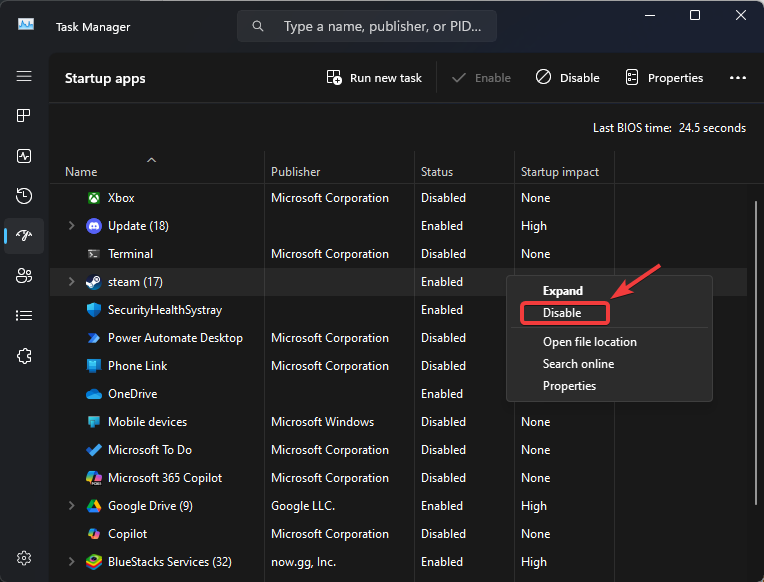Sort by the Status column header
The width and height of the screenshot is (764, 582).
pos(437,172)
